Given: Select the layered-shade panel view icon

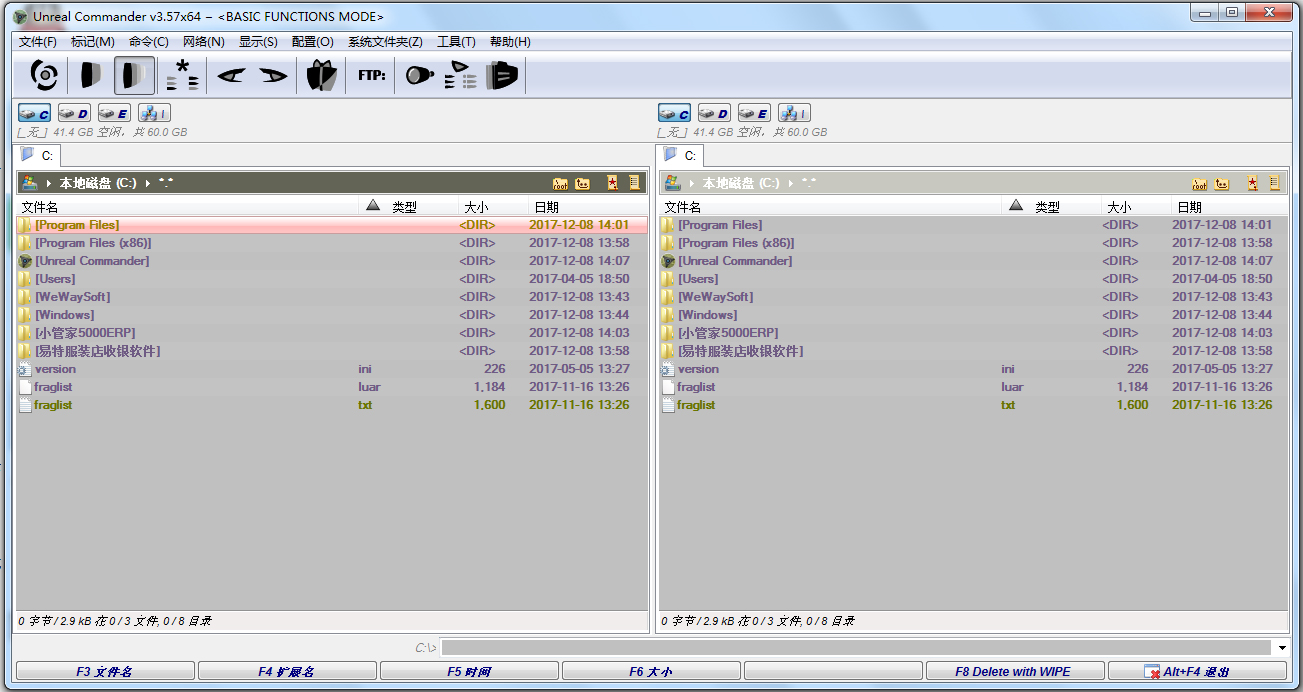Looking at the screenshot, I should point(133,75).
